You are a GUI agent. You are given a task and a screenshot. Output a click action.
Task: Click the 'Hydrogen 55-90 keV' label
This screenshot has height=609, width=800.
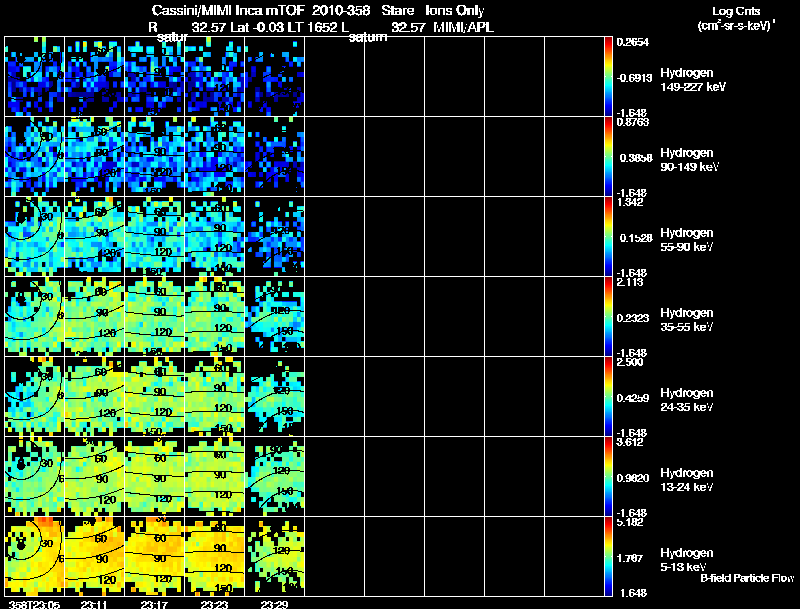click(687, 240)
